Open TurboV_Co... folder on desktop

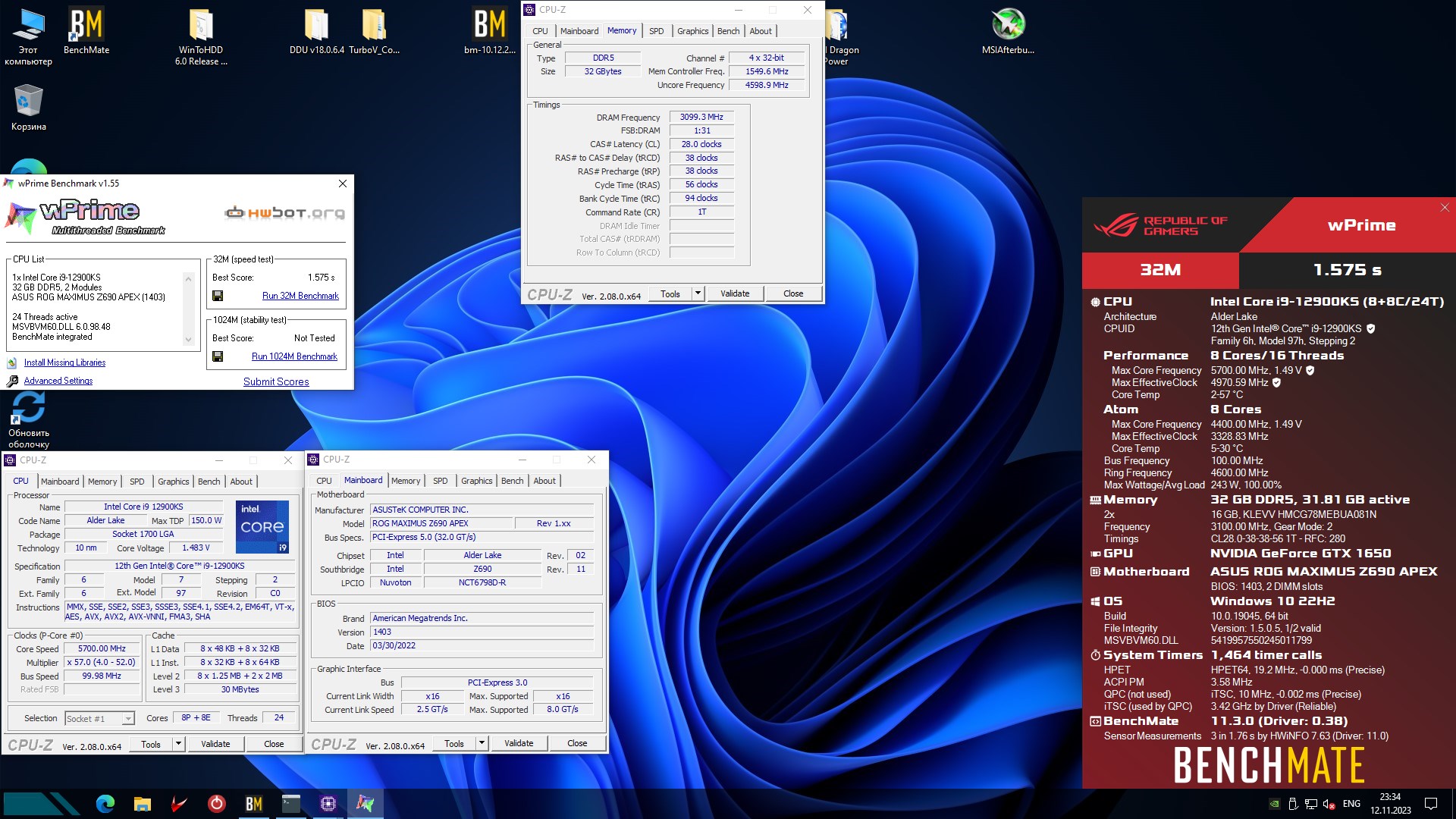click(374, 30)
